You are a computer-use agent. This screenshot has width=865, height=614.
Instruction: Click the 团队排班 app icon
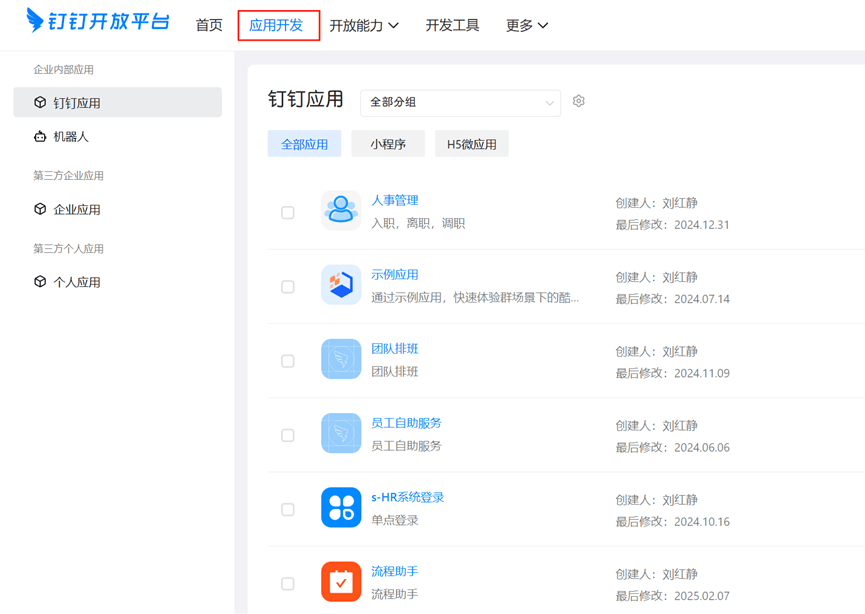pyautogui.click(x=341, y=359)
